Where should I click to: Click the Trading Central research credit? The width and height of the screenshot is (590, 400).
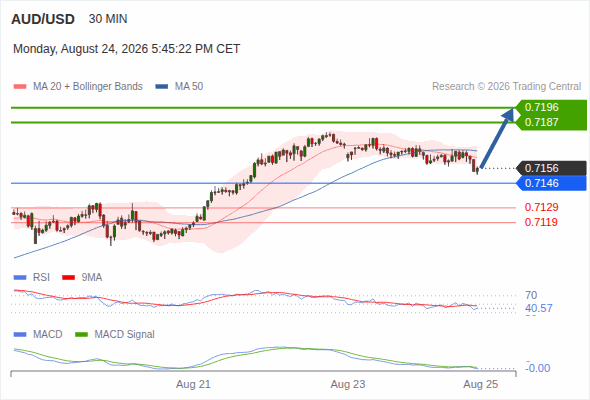(x=506, y=87)
